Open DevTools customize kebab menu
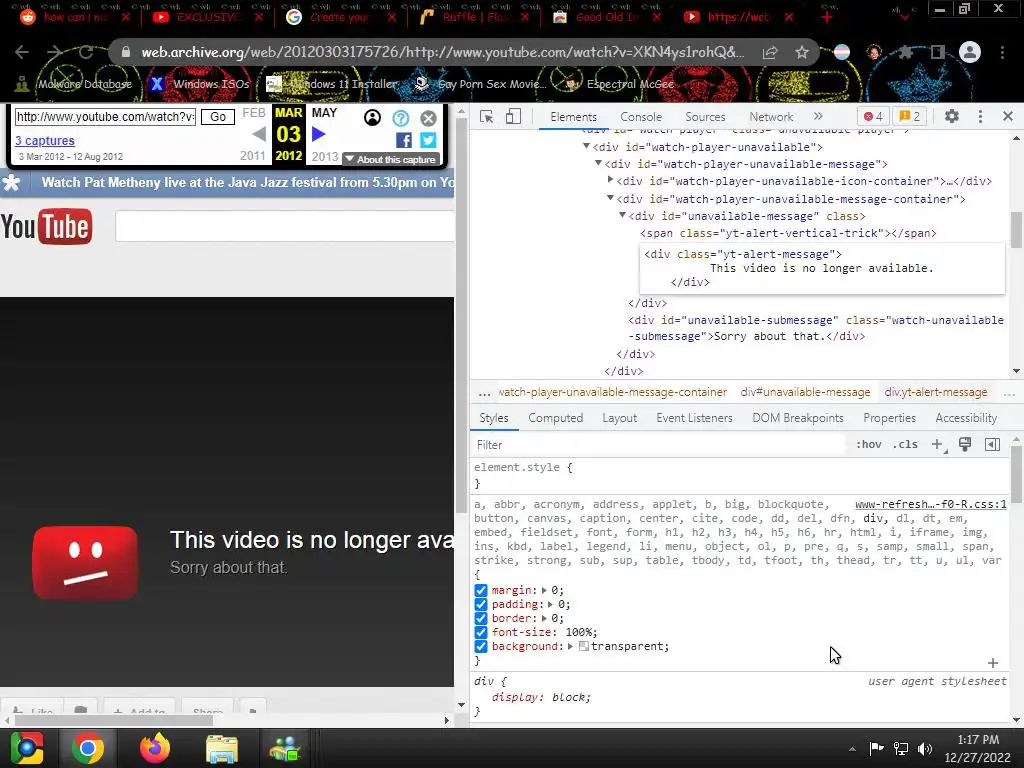Image resolution: width=1024 pixels, height=768 pixels. click(x=980, y=116)
